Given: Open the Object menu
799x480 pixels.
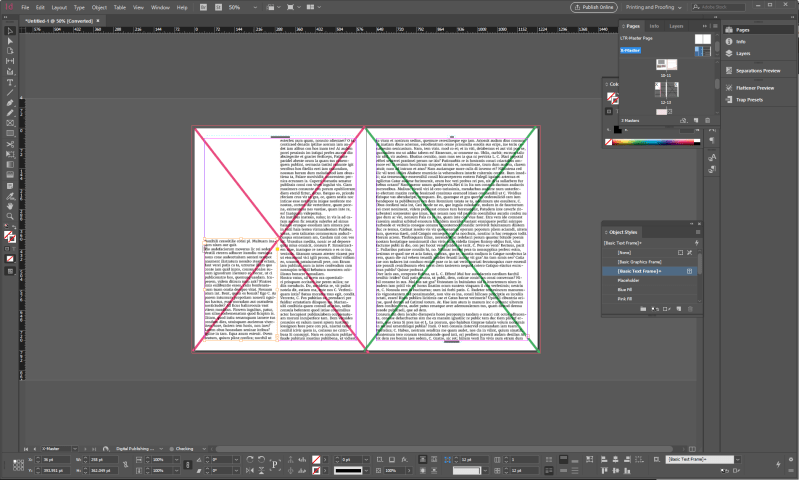Looking at the screenshot, I should [99, 8].
